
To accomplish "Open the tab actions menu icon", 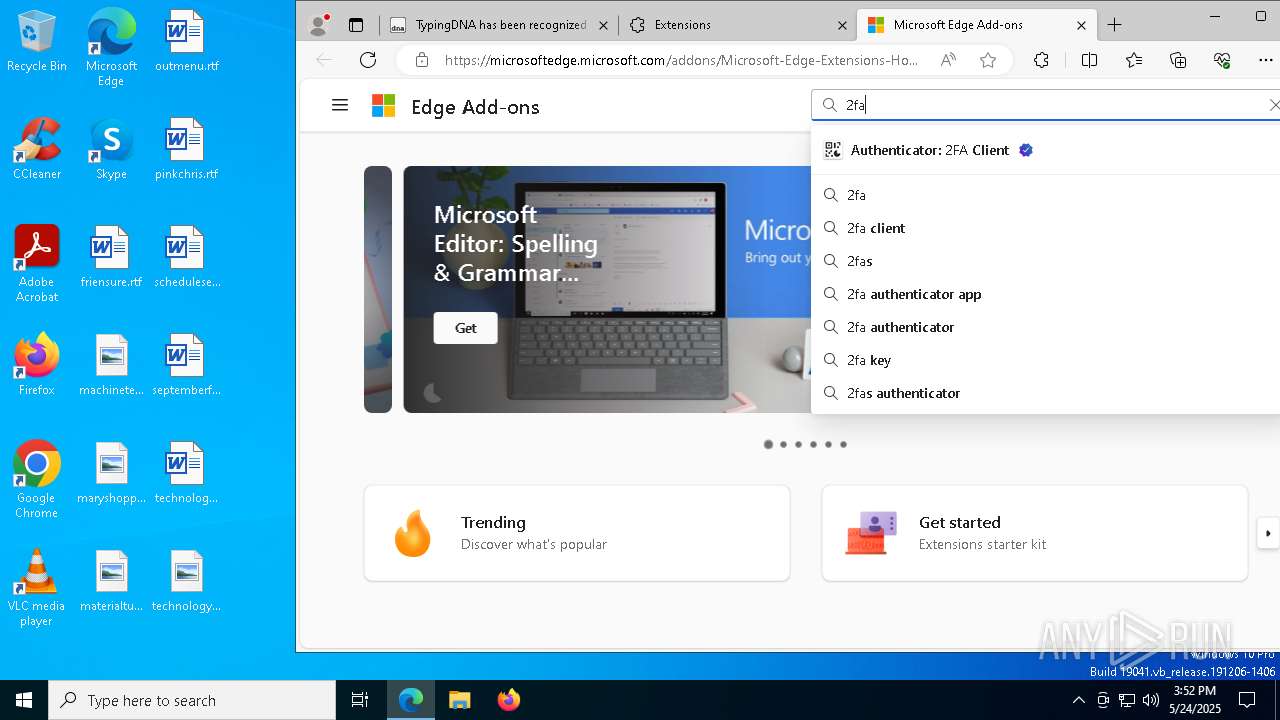I will 356,25.
